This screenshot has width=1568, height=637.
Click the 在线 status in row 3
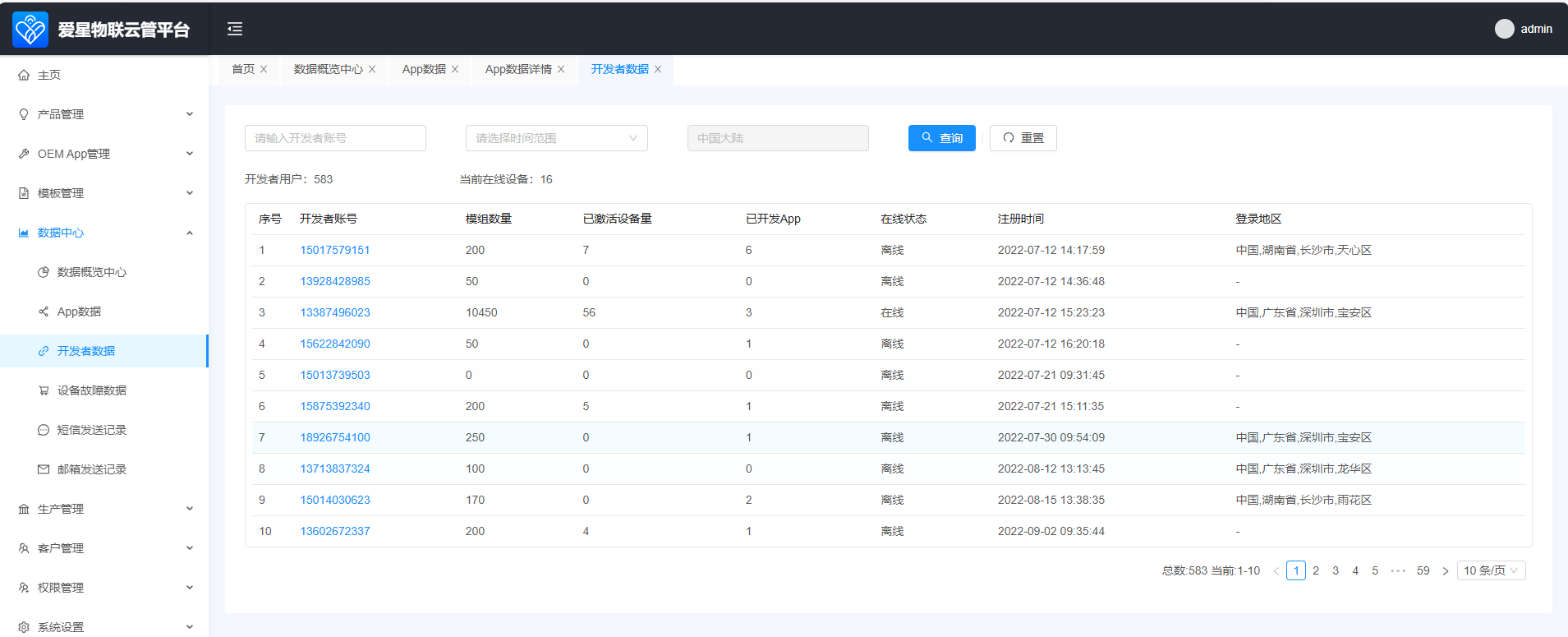point(892,312)
